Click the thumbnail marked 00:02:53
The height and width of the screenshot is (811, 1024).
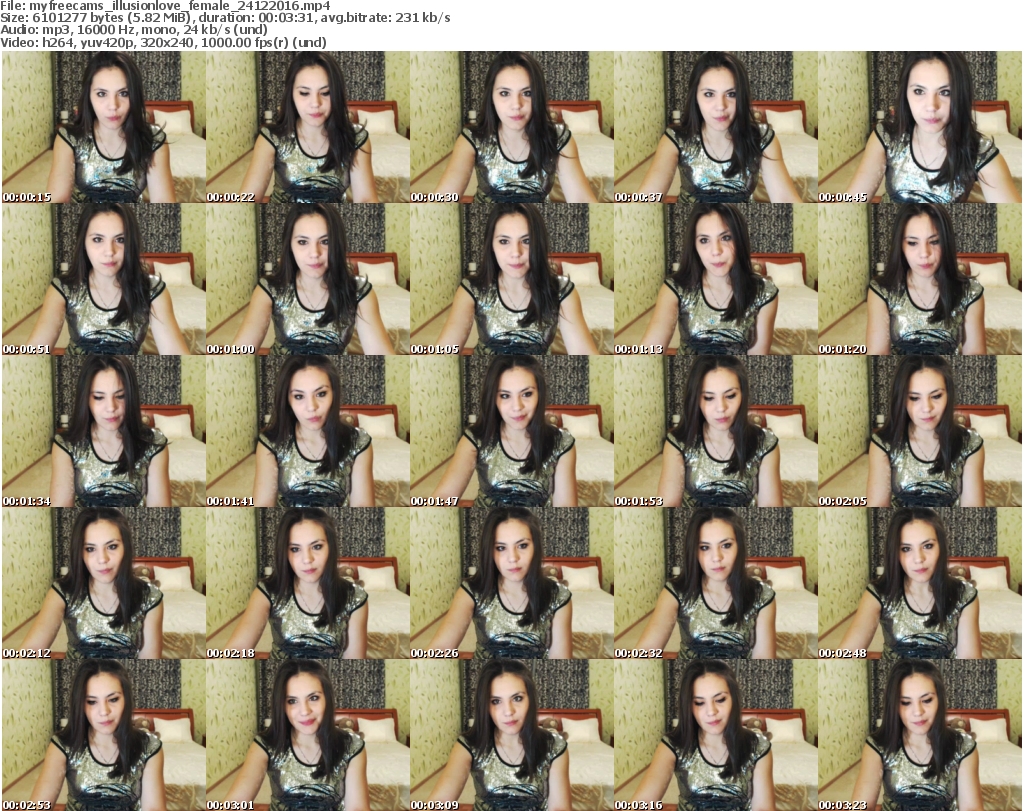click(104, 735)
